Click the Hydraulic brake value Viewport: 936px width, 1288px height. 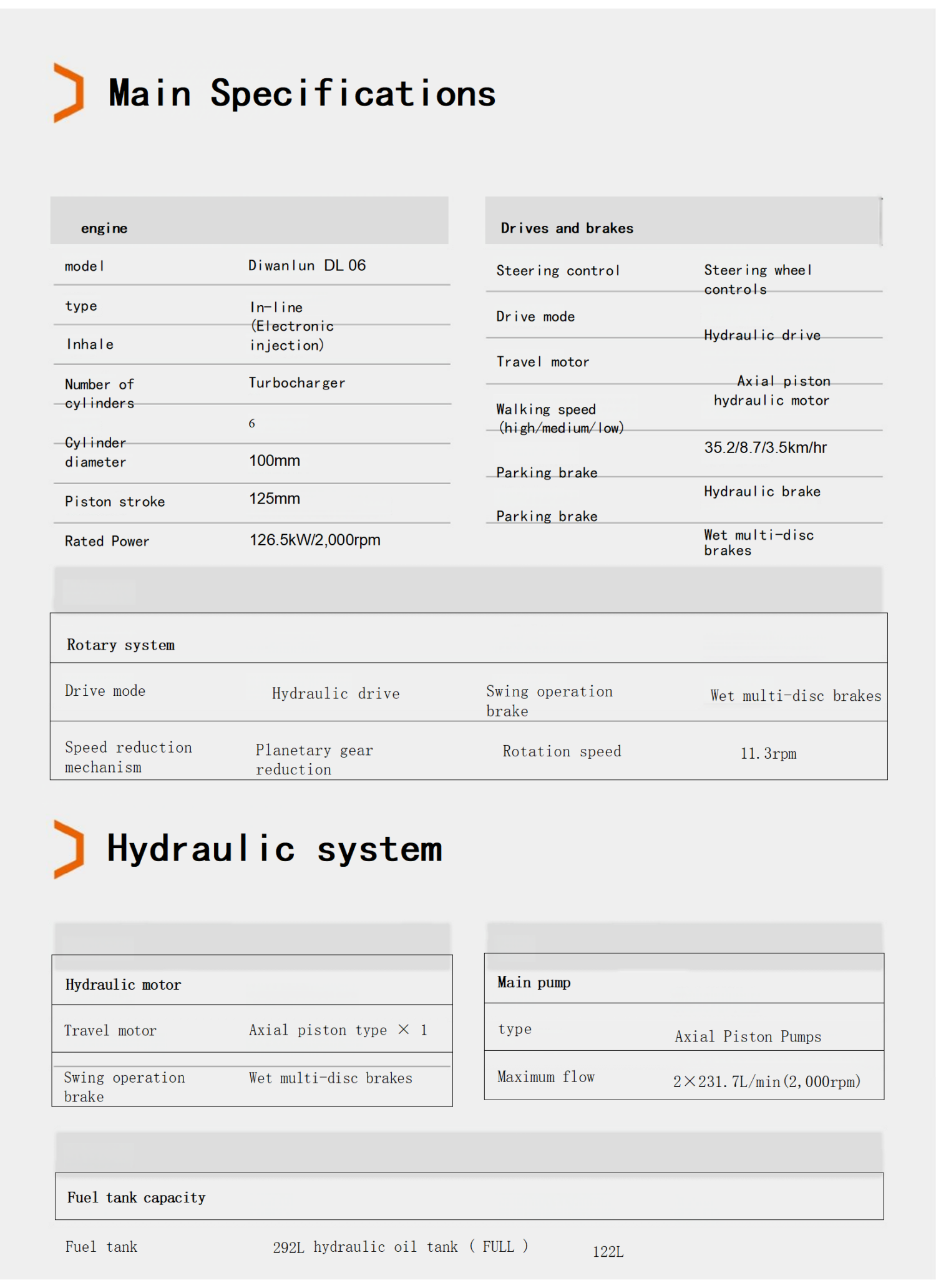coord(763,492)
